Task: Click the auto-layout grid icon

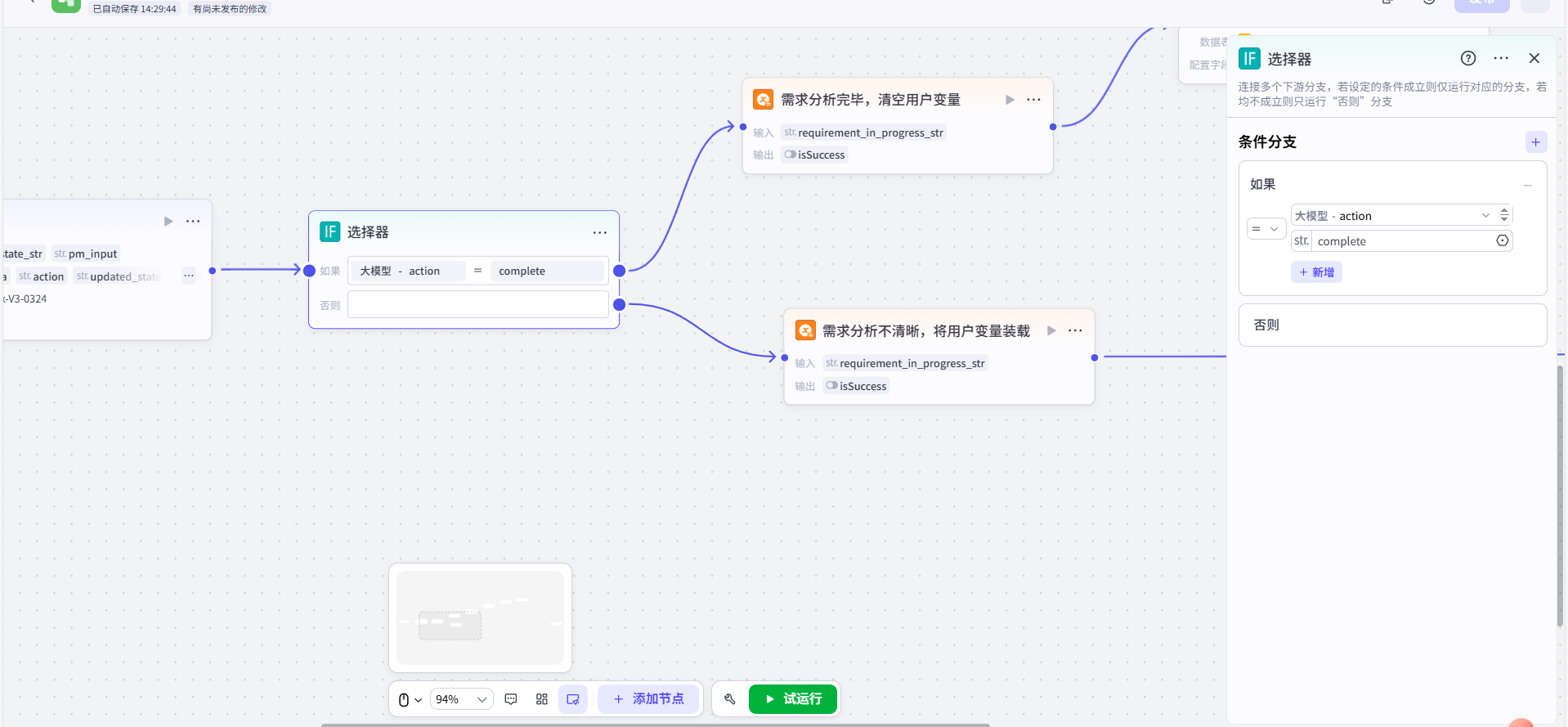Action: pyautogui.click(x=542, y=699)
